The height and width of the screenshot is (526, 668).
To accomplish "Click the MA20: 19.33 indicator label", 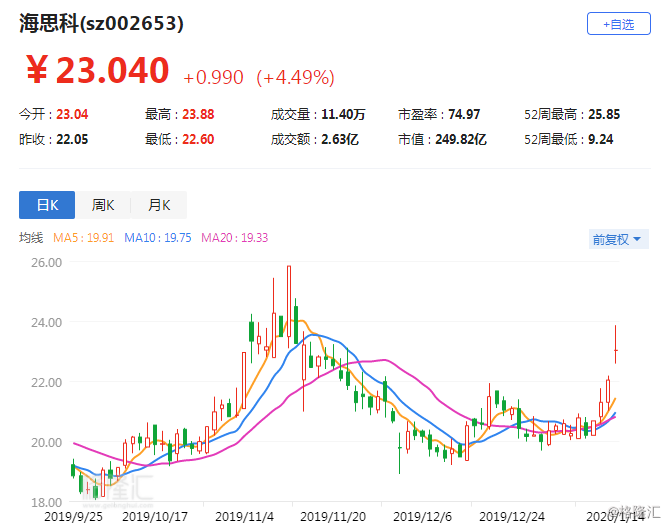I will click(234, 238).
